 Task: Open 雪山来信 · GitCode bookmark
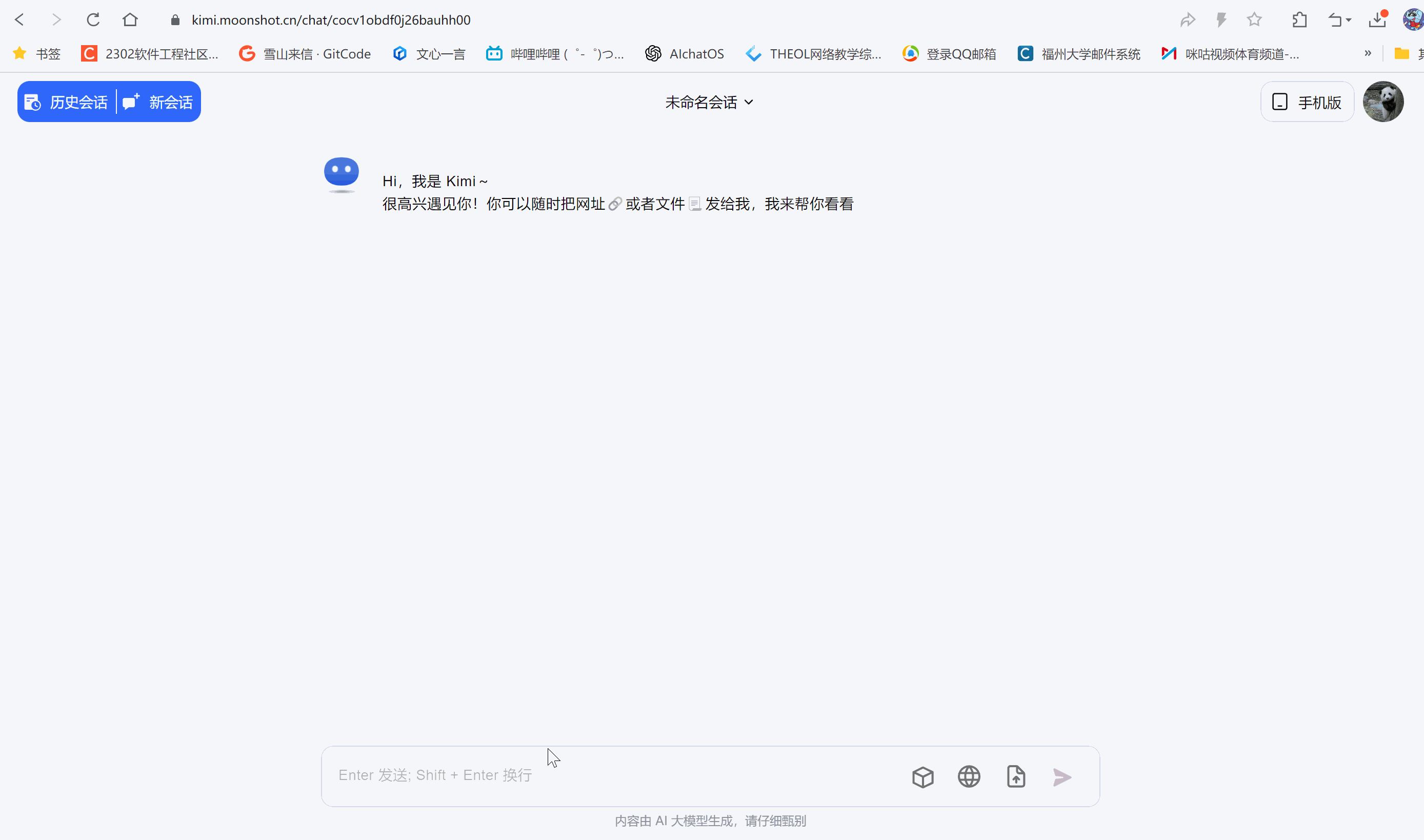tap(305, 54)
